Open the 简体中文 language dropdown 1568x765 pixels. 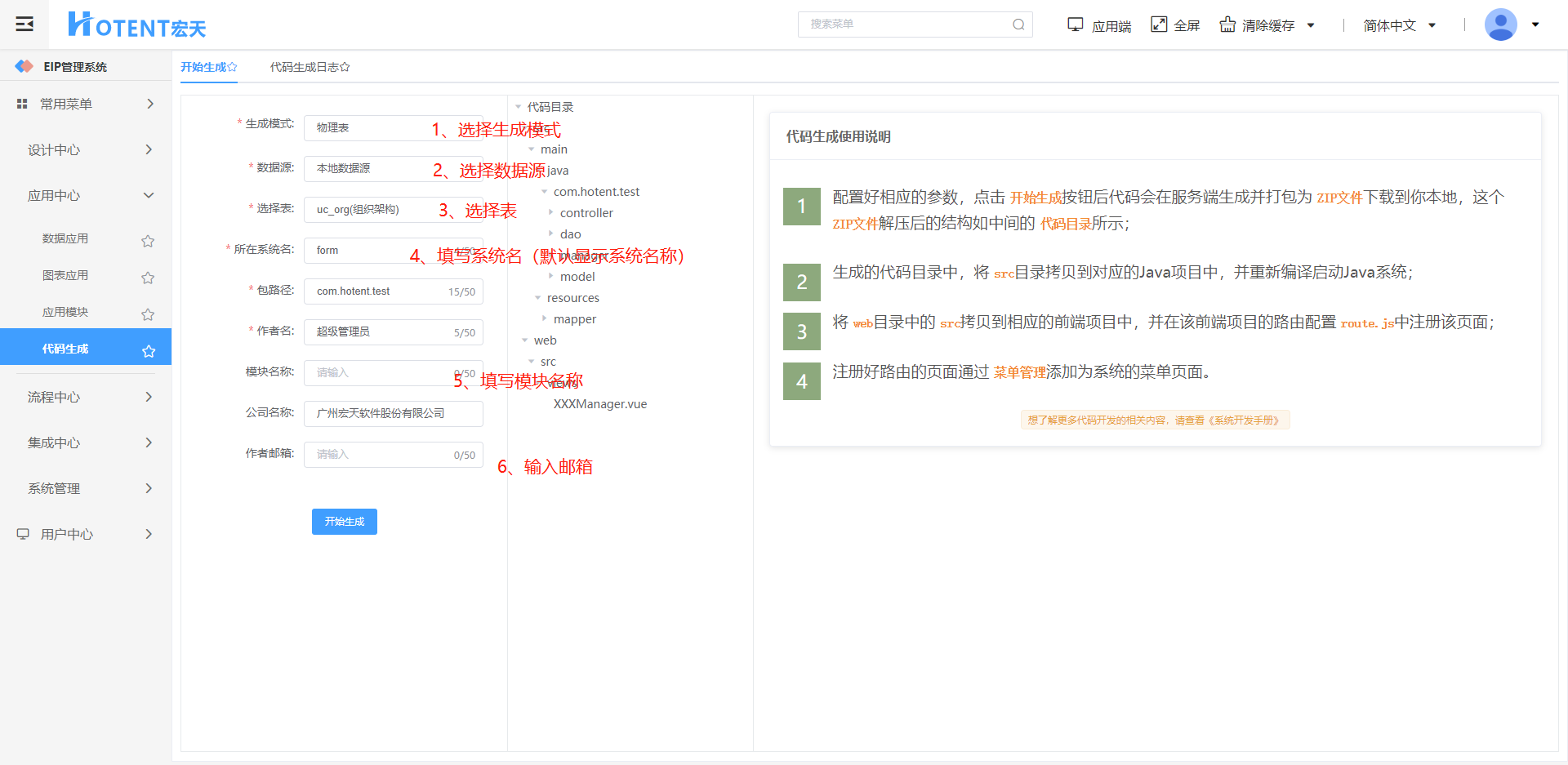1399,25
